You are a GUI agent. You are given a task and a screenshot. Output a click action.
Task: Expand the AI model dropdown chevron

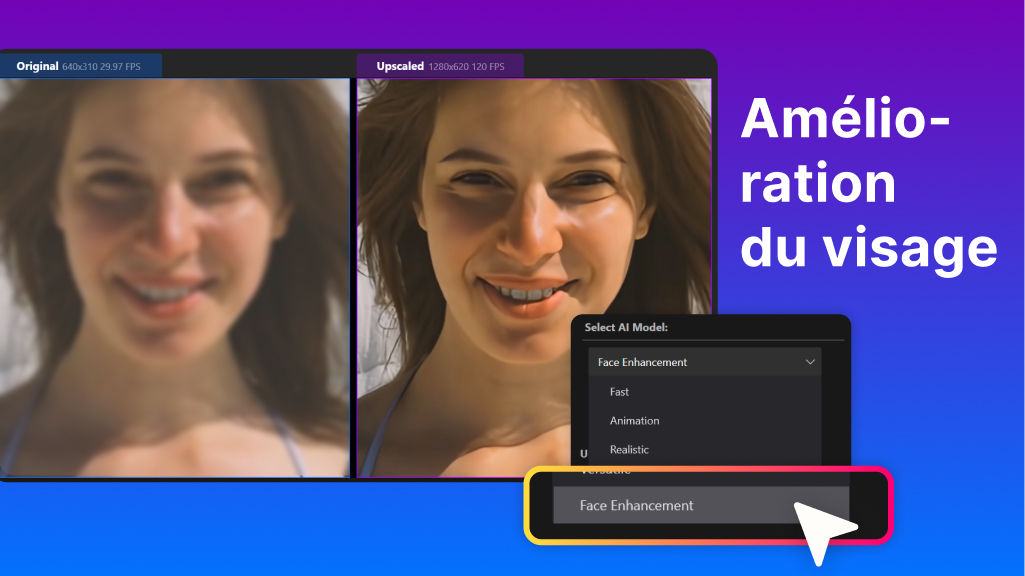tap(810, 361)
